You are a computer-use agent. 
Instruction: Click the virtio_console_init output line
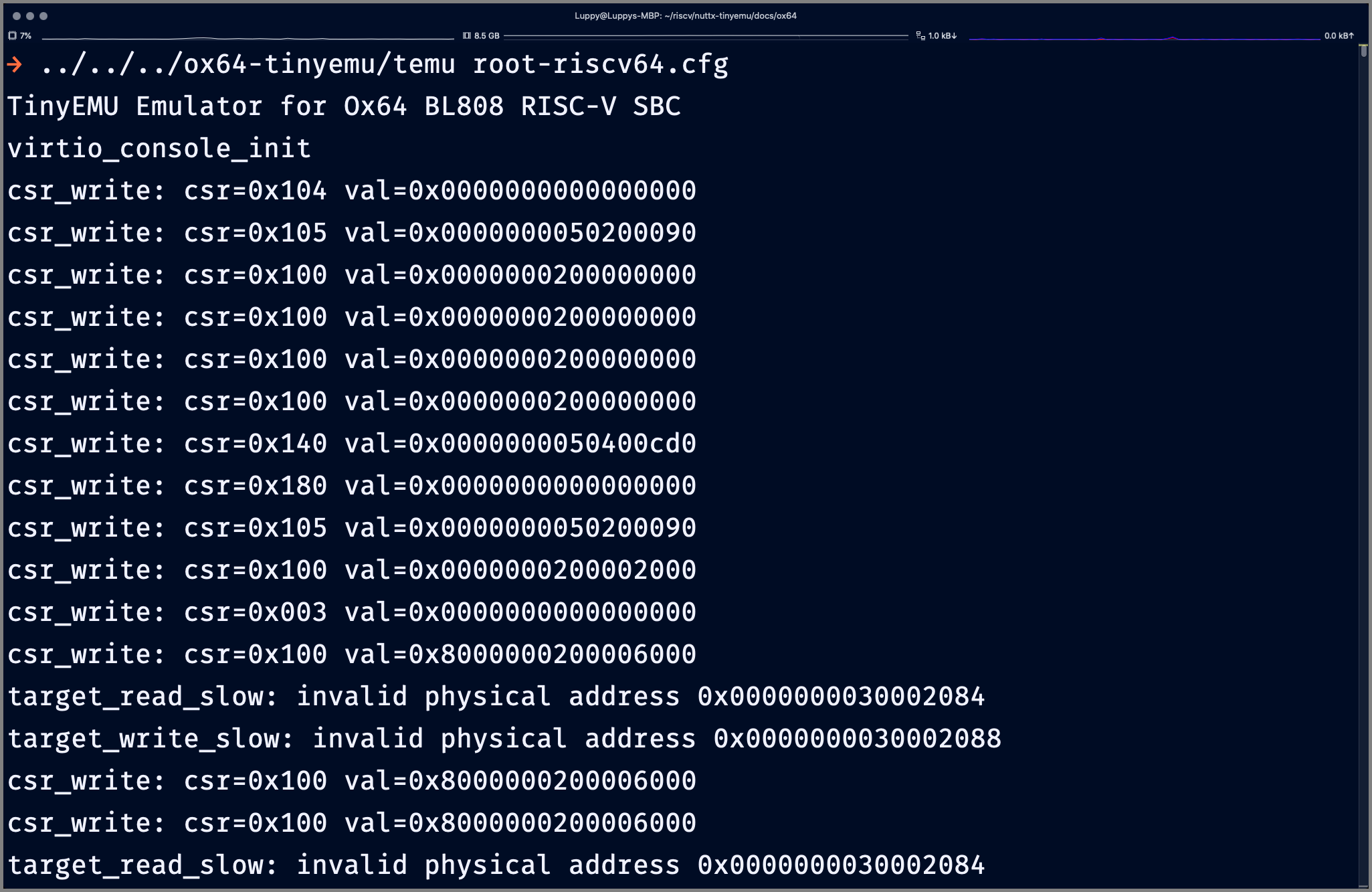click(159, 148)
